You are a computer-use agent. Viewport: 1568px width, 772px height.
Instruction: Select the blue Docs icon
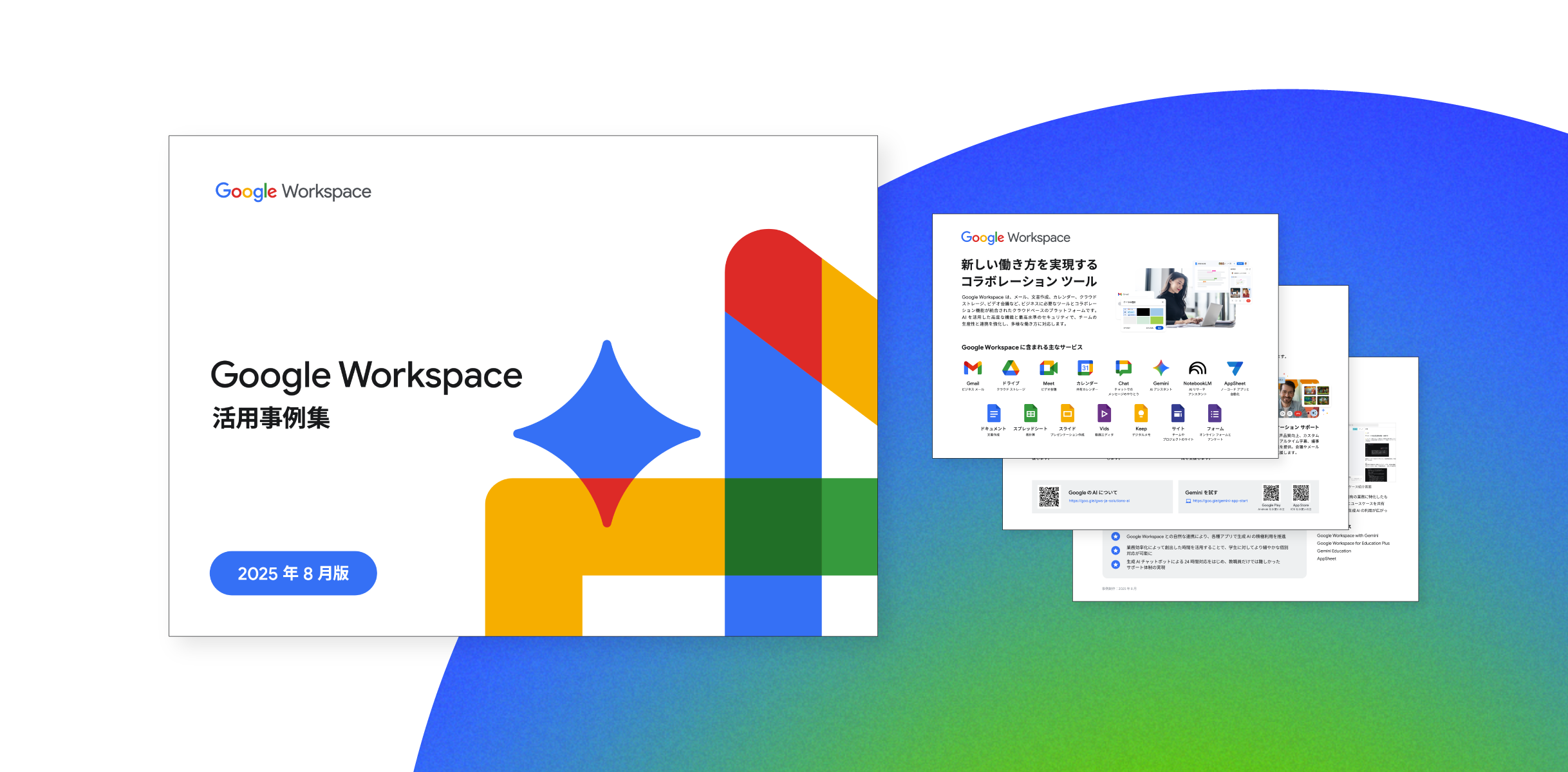coord(994,413)
